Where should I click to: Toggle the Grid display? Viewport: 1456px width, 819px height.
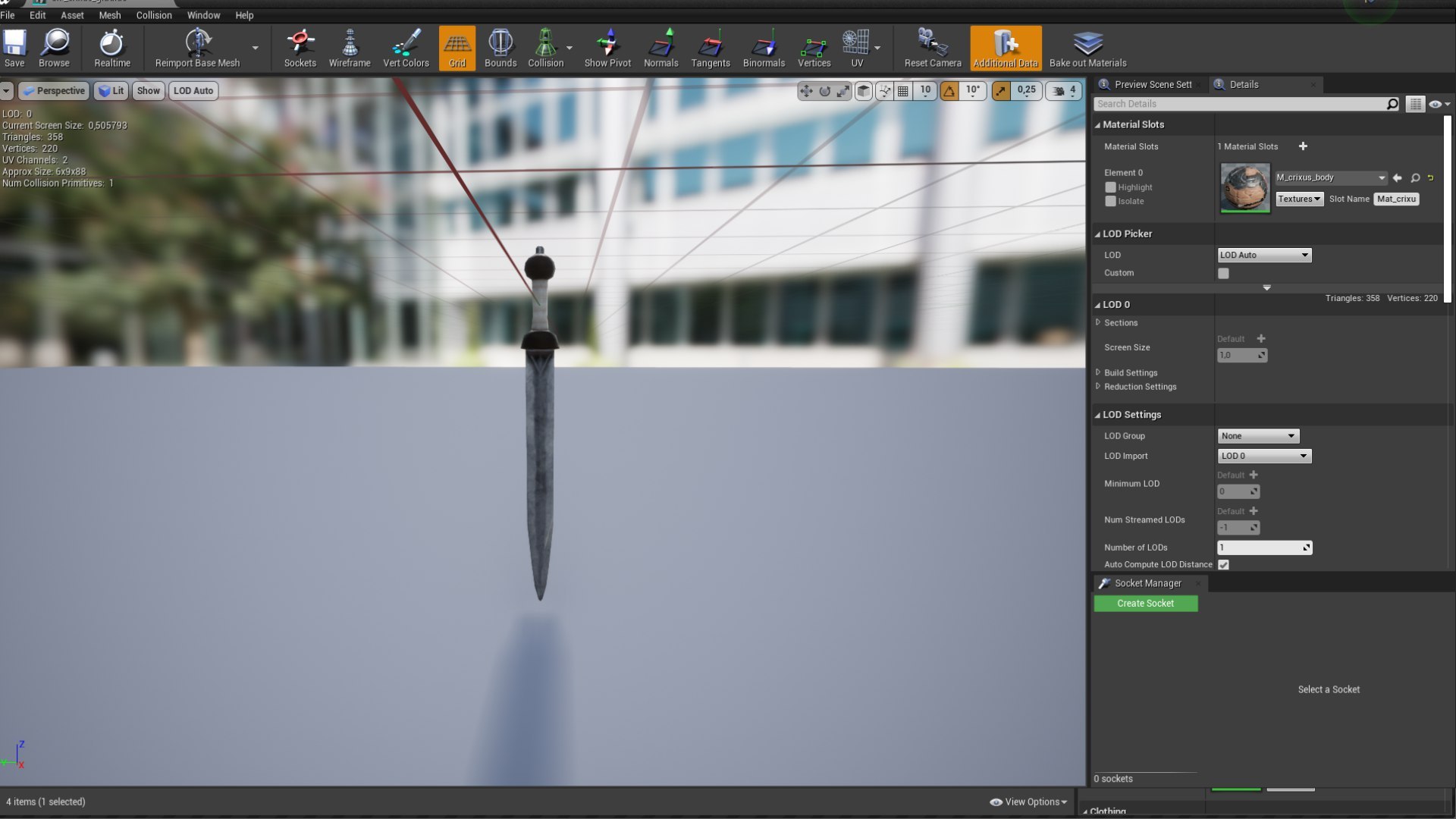point(457,49)
